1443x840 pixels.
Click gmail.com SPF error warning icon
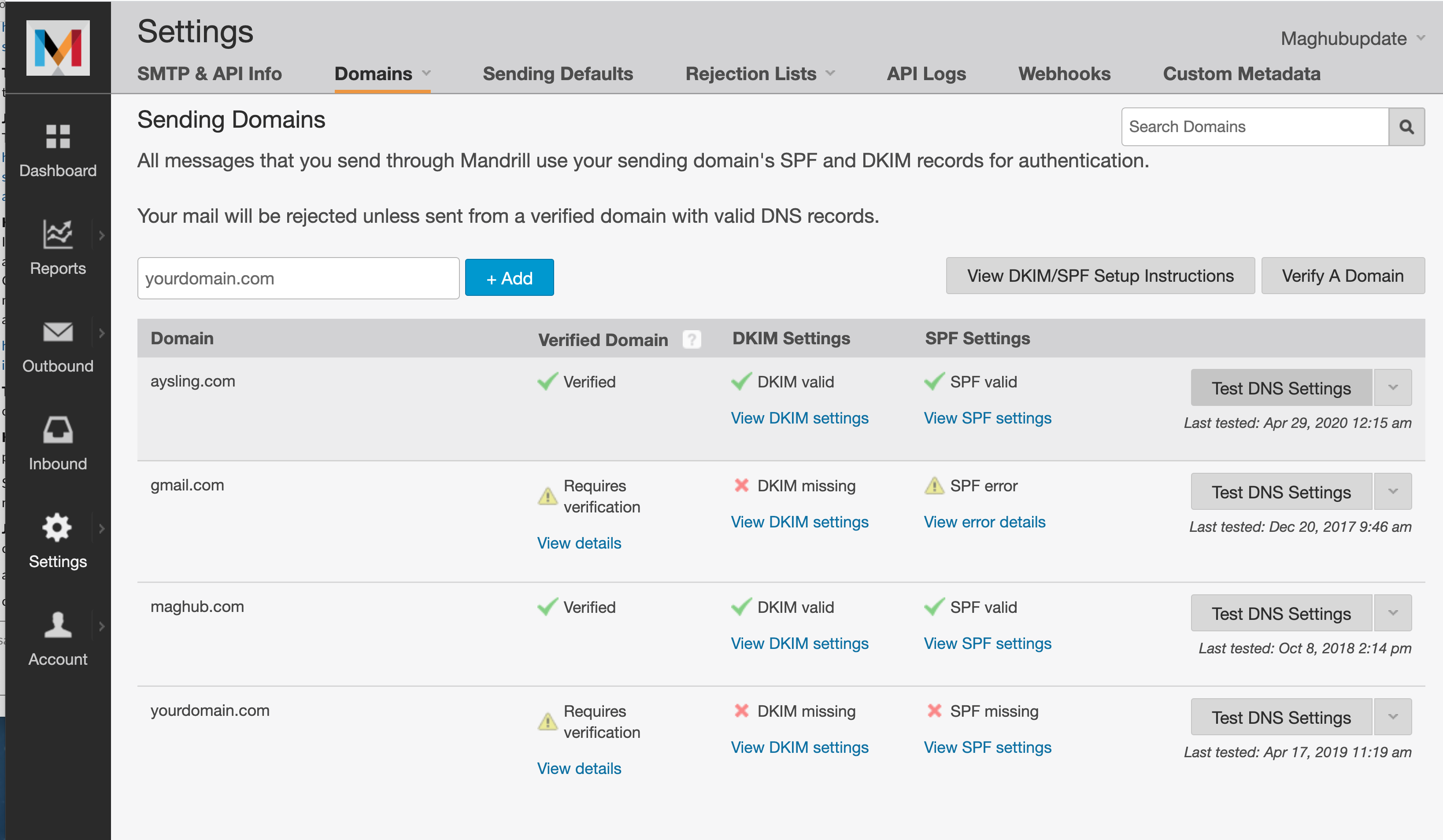tap(935, 486)
